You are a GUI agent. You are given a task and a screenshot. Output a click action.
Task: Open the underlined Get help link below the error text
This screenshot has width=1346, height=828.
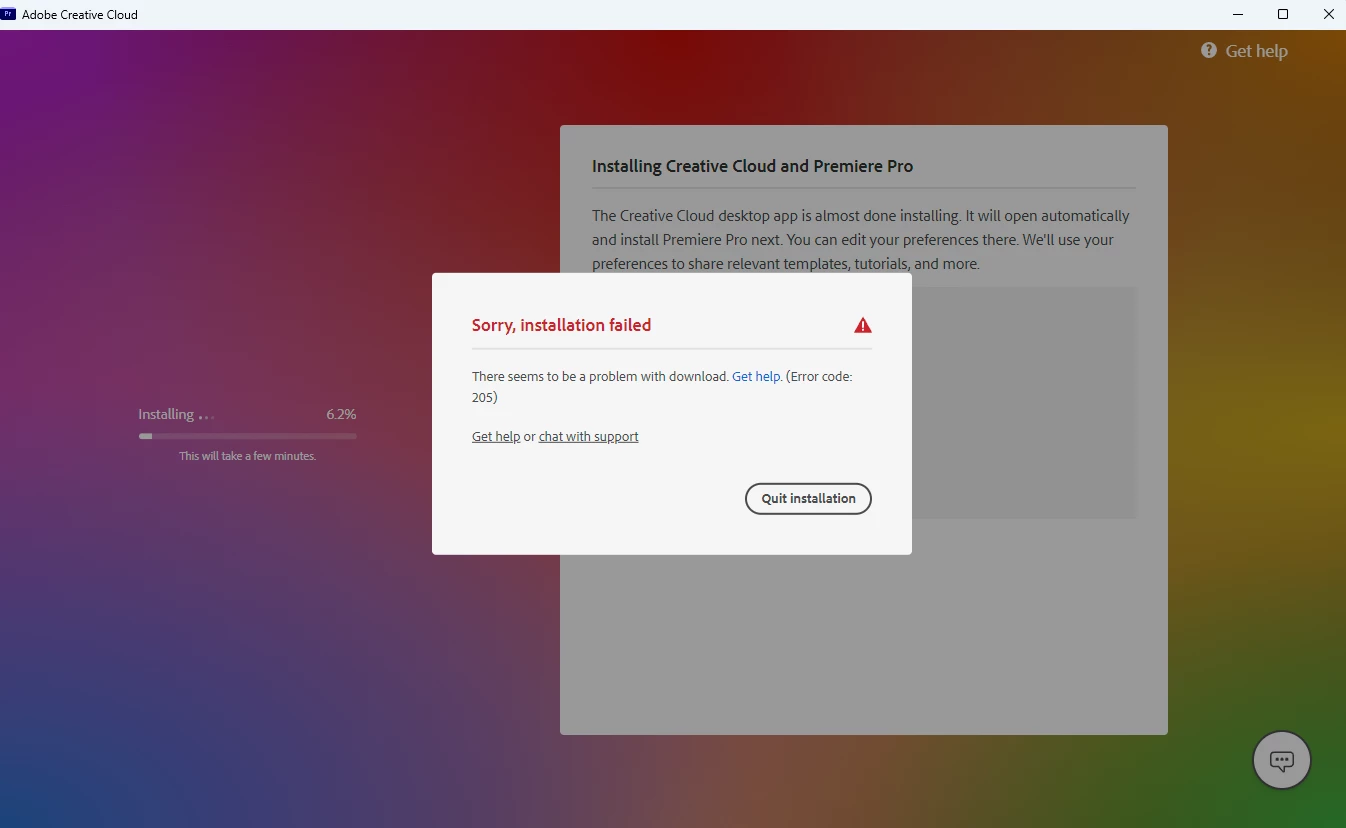[496, 437]
